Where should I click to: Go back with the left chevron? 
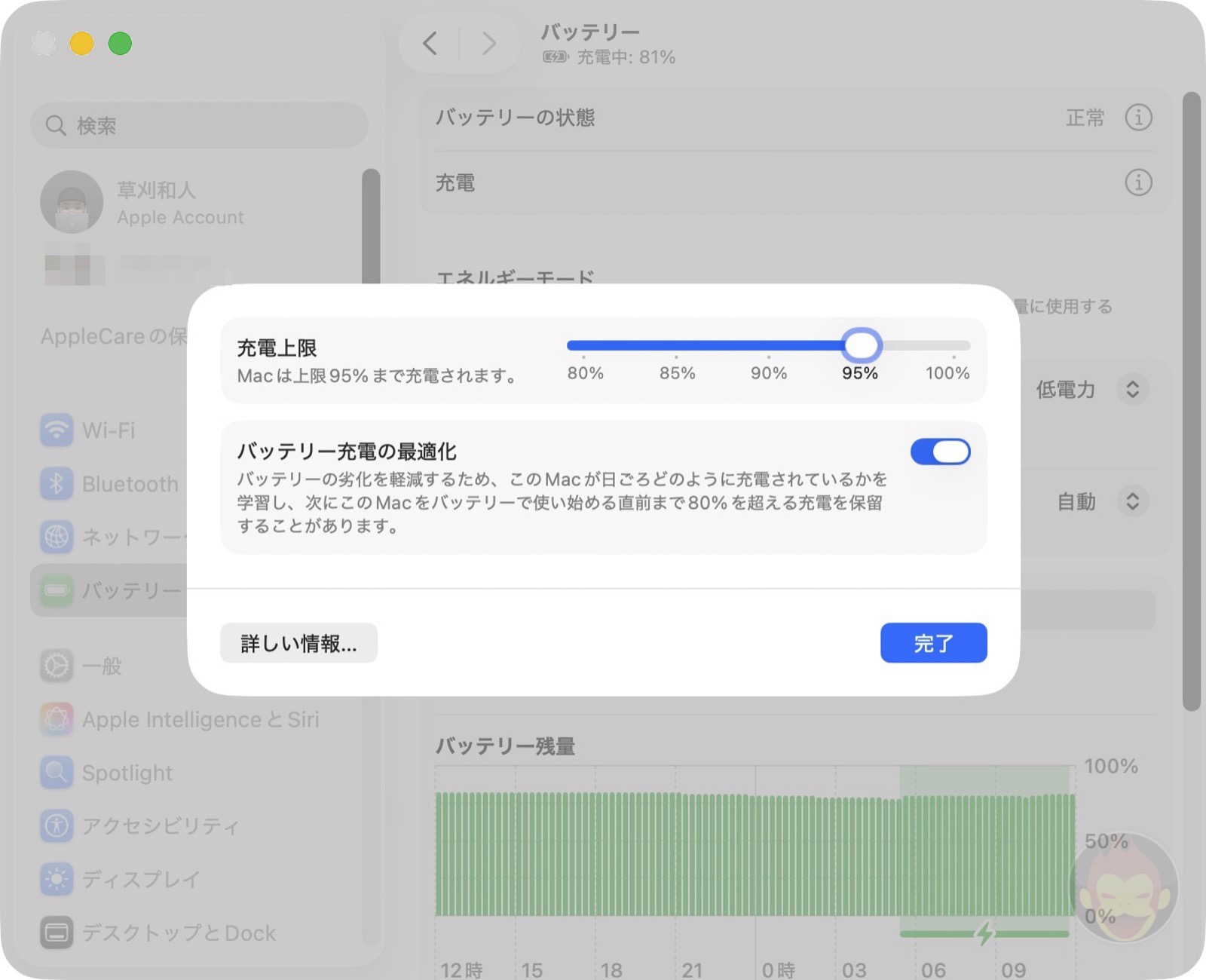click(430, 44)
